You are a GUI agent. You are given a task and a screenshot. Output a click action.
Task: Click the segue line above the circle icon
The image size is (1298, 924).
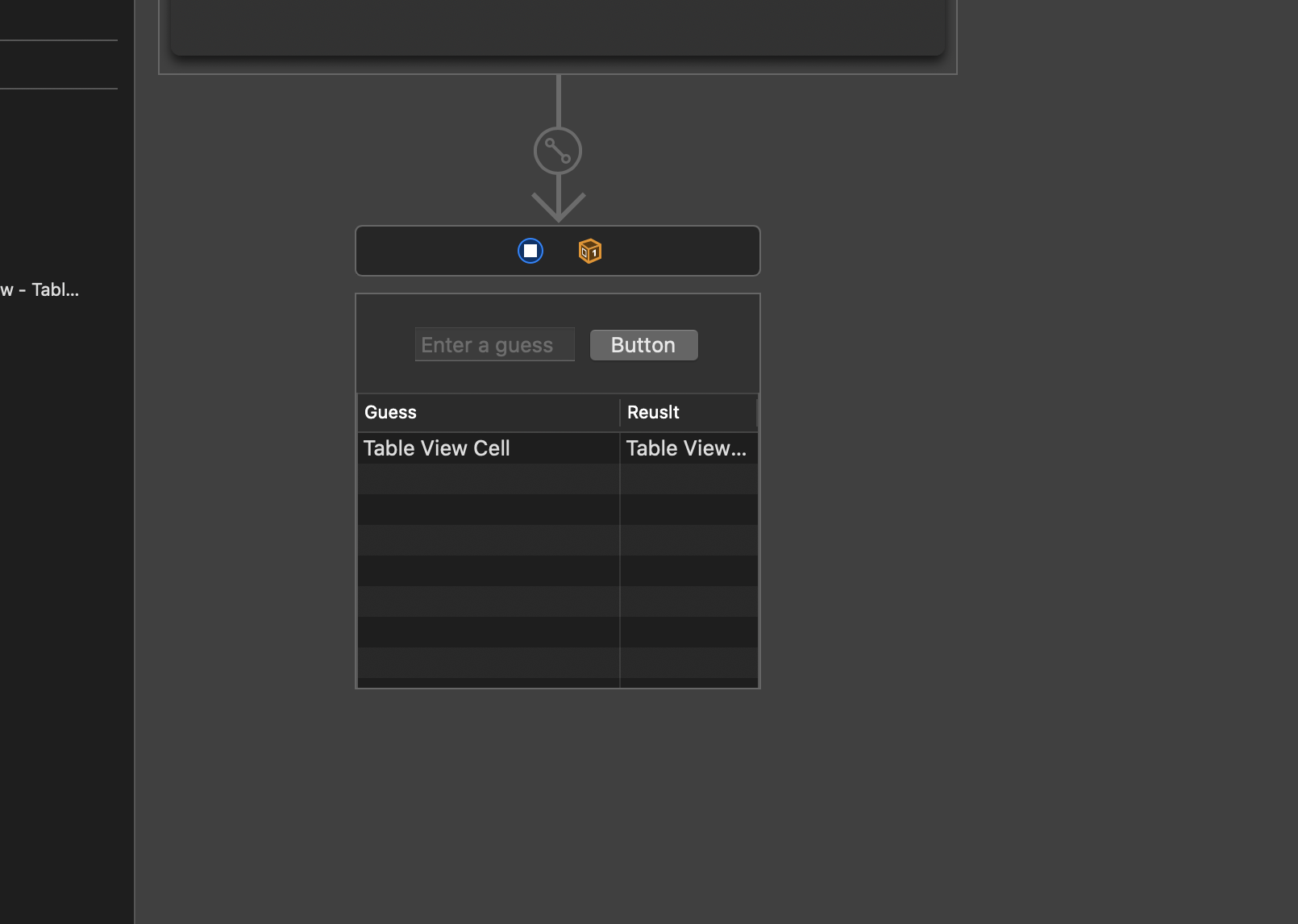point(558,101)
